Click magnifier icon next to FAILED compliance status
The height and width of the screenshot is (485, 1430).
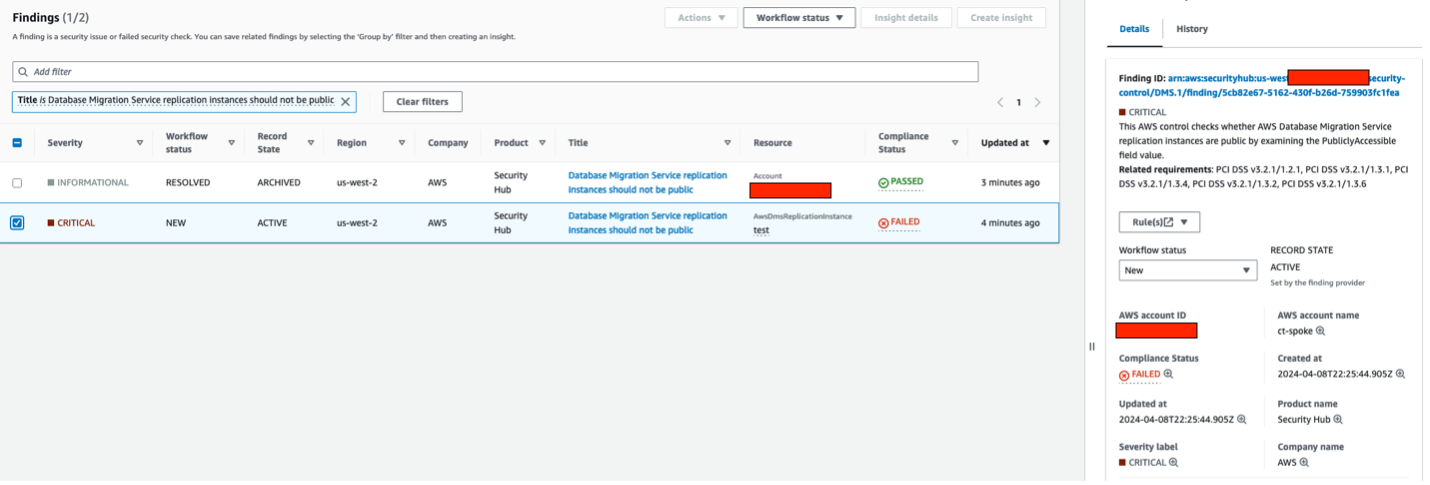pos(1168,374)
